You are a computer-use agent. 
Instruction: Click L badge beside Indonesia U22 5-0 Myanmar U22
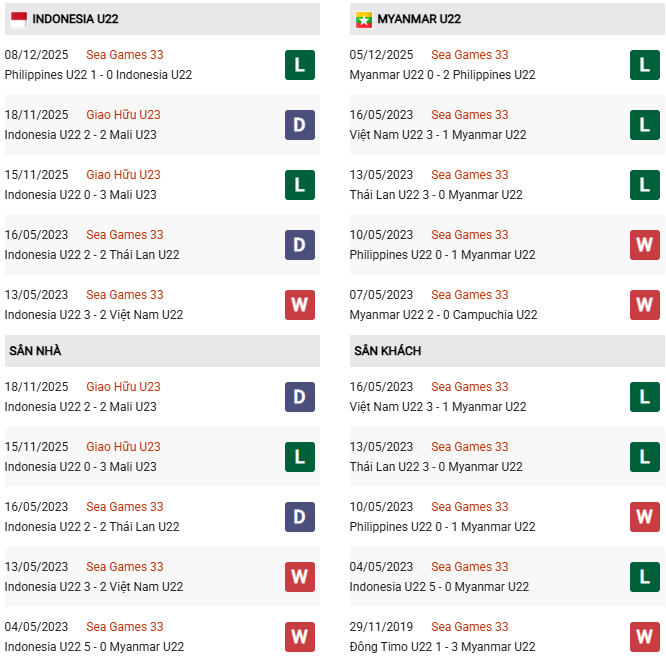[x=645, y=577]
